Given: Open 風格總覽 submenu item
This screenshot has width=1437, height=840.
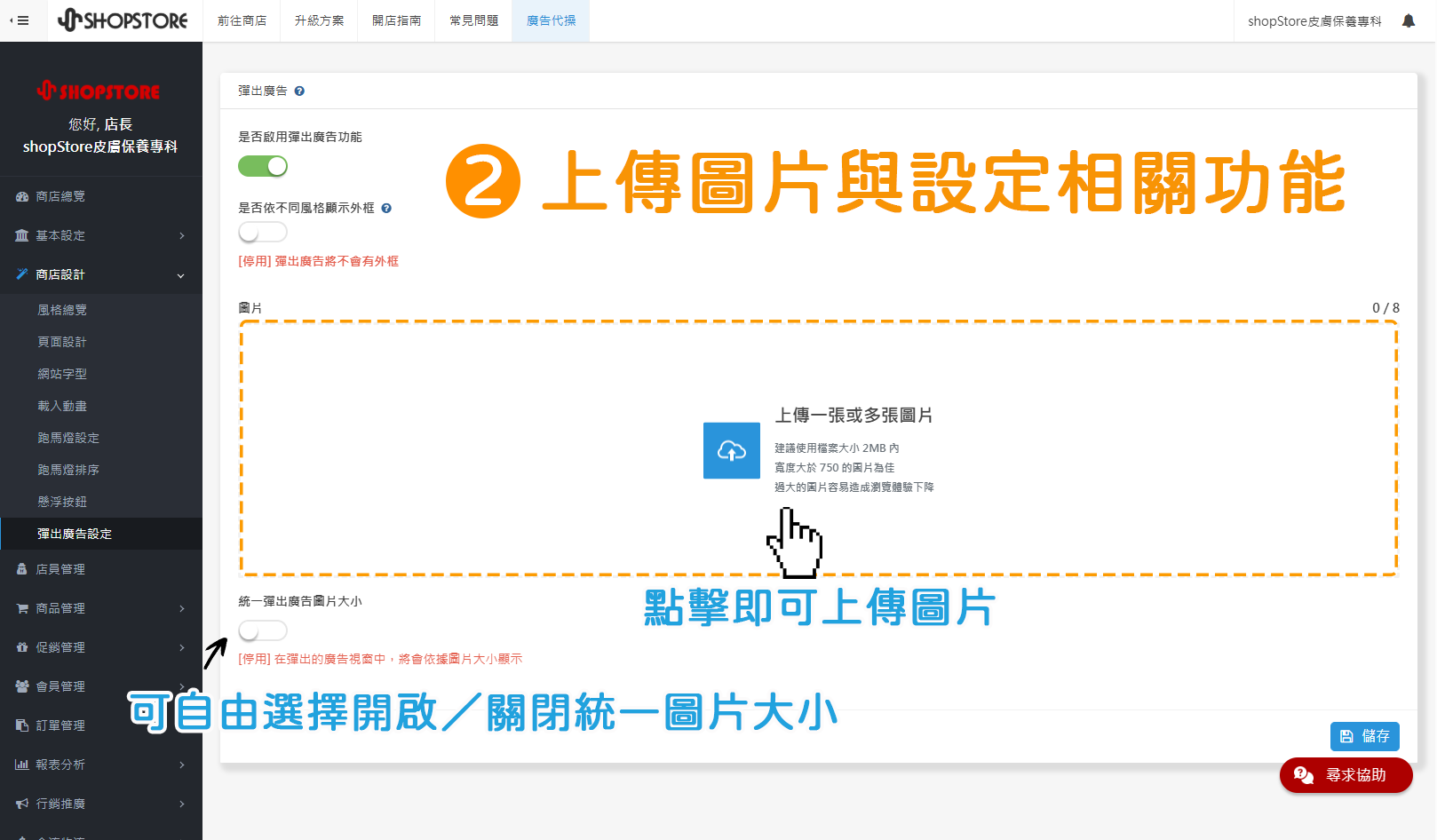Looking at the screenshot, I should [62, 310].
